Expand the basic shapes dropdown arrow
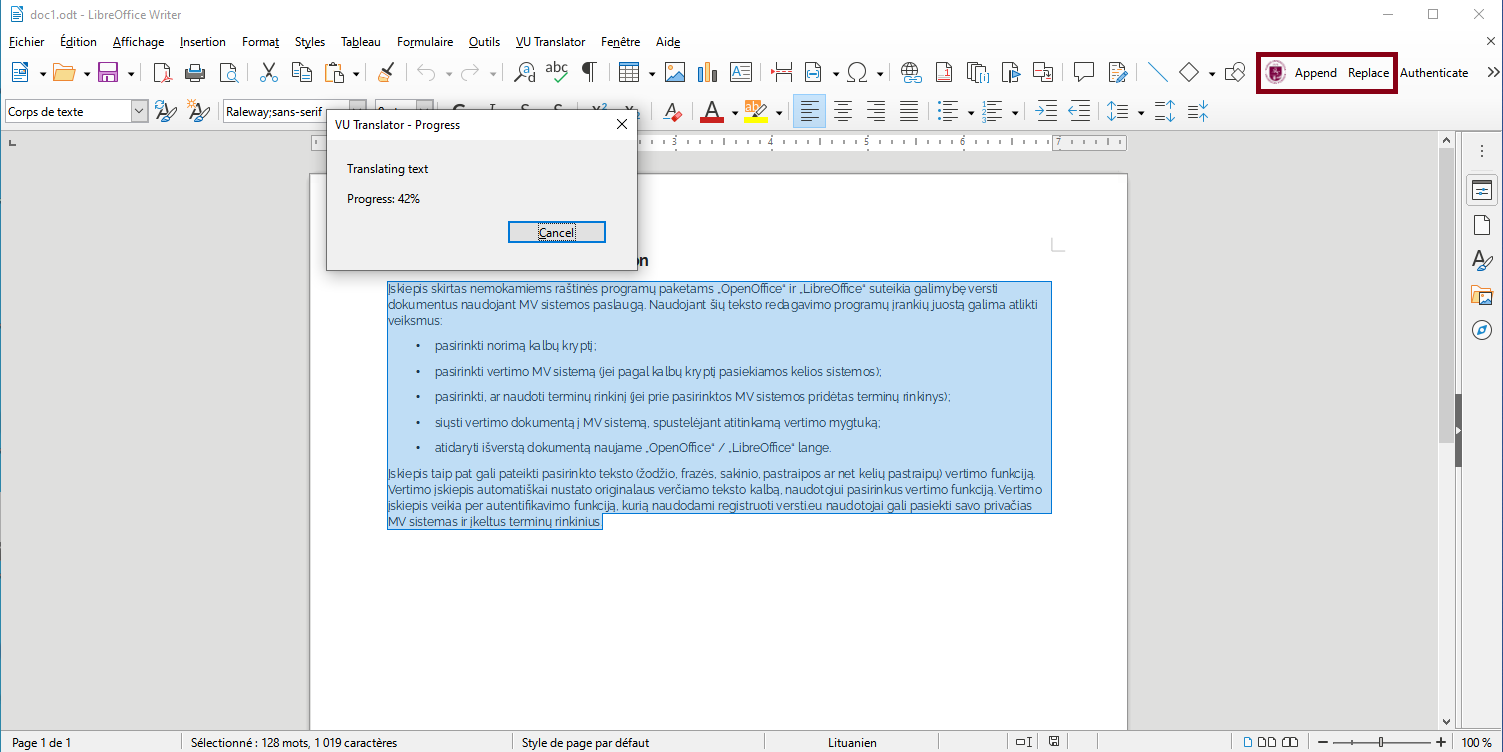The image size is (1503, 752). pyautogui.click(x=1211, y=73)
